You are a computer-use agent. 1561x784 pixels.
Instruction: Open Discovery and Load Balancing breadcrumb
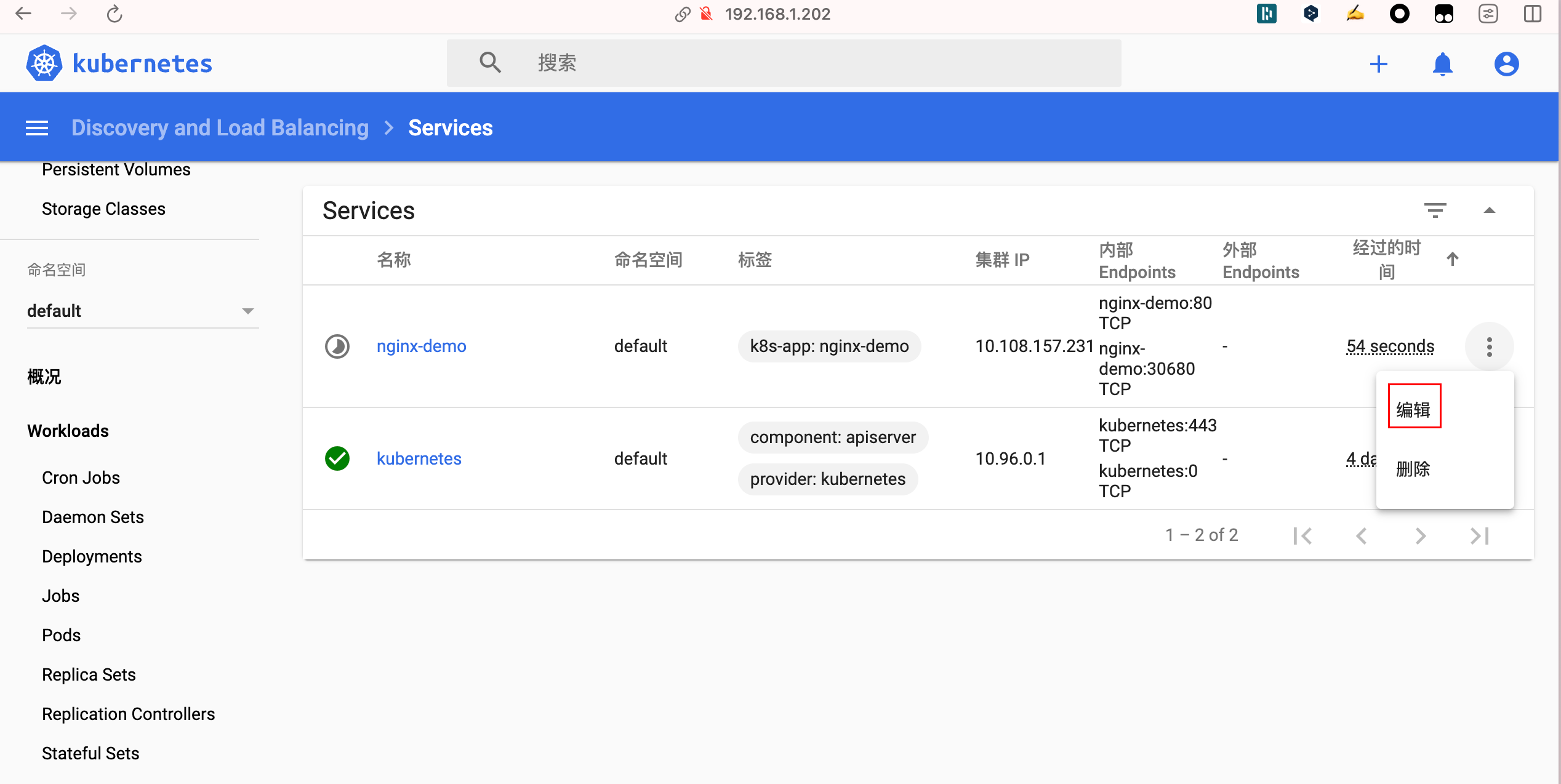[x=220, y=128]
